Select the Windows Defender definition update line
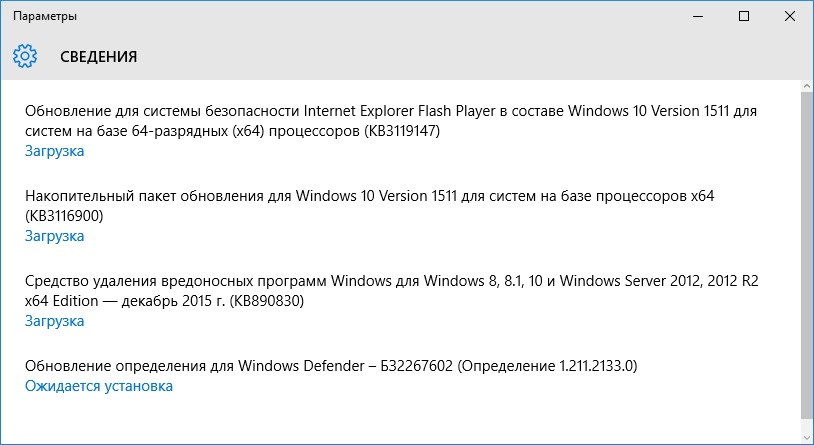This screenshot has width=814, height=445. [x=331, y=366]
